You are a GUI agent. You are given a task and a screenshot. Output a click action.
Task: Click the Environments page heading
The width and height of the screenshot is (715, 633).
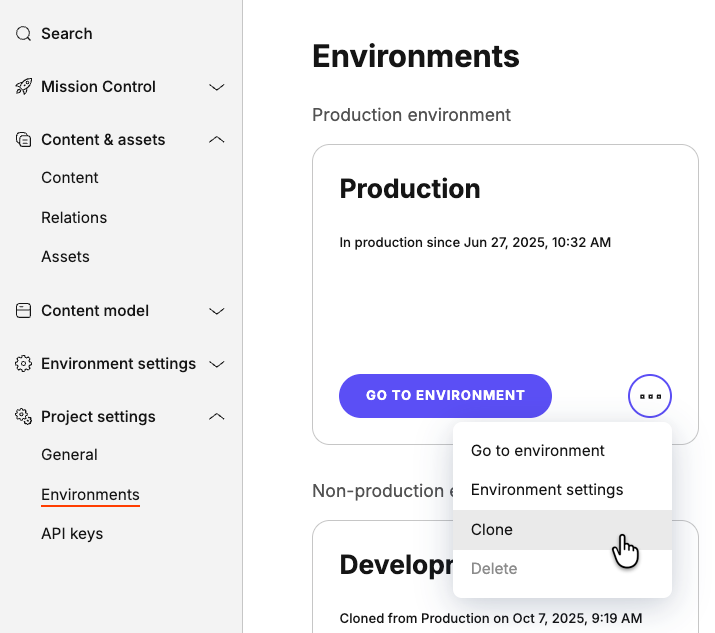[416, 56]
